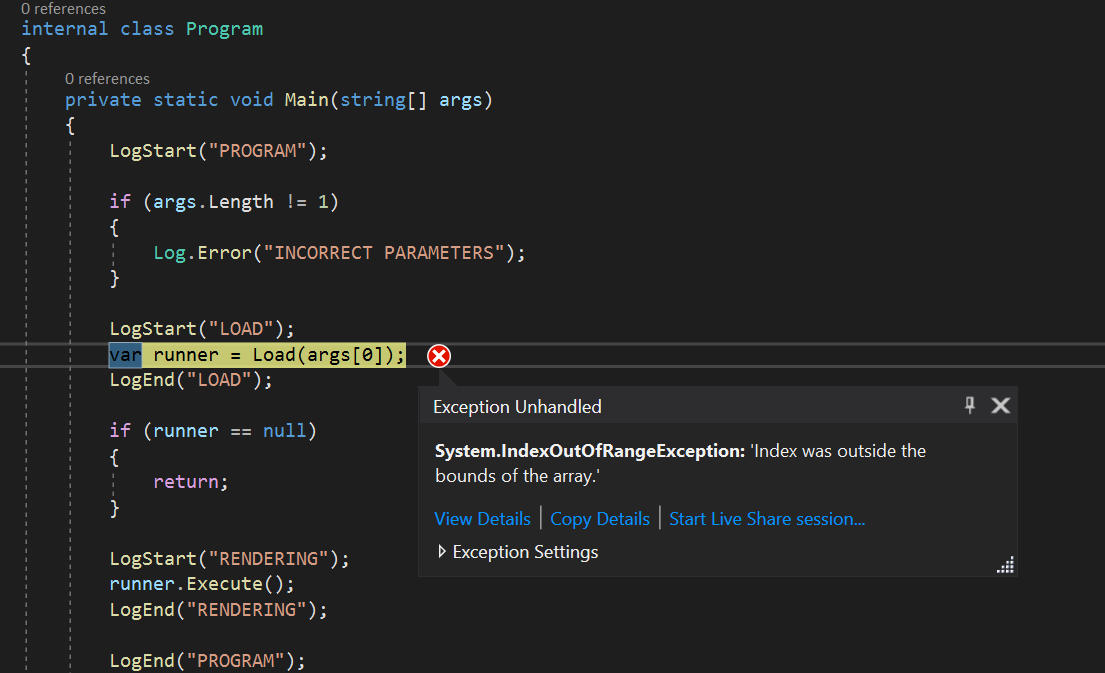Click the 'Program' class name
Image resolution: width=1105 pixels, height=673 pixels.
pos(224,29)
